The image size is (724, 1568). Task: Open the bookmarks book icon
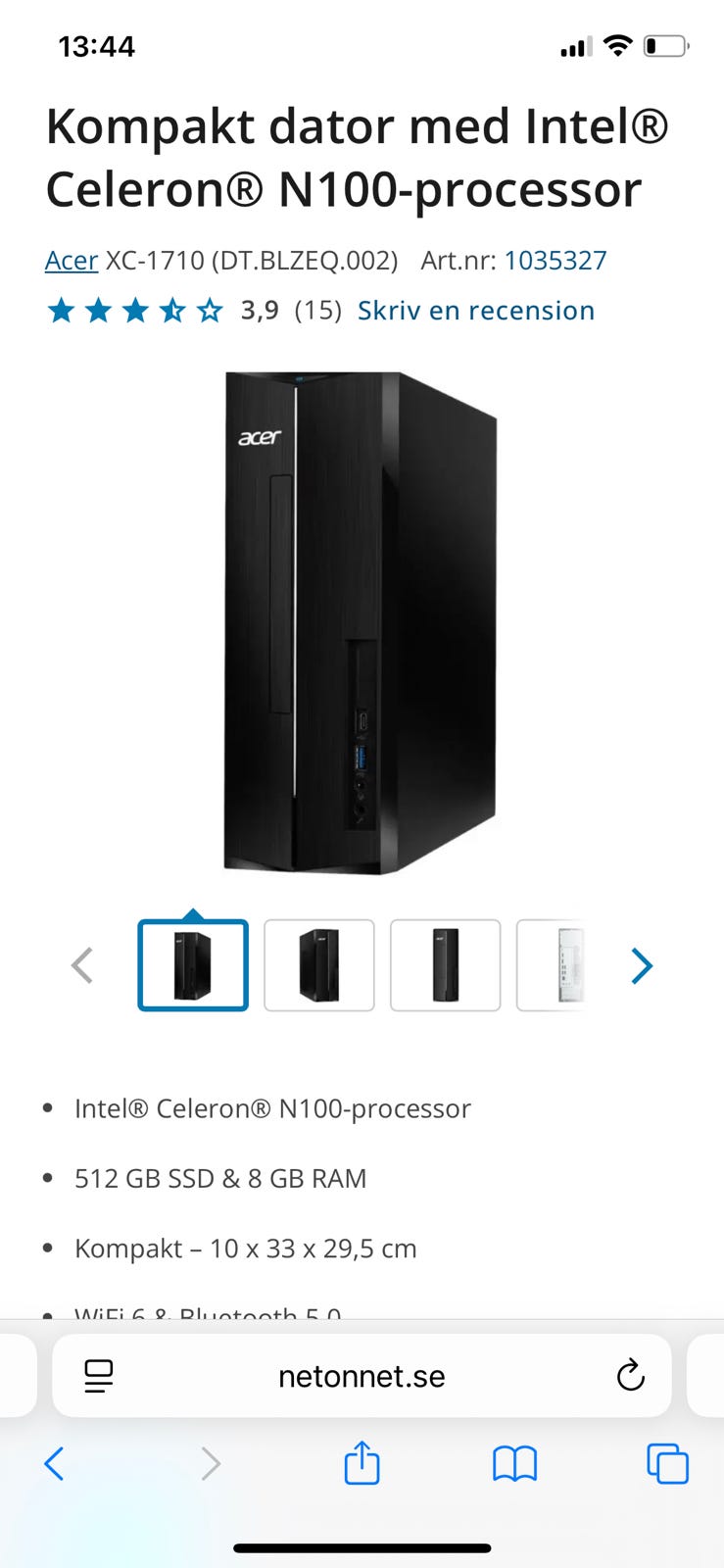pyautogui.click(x=514, y=1464)
